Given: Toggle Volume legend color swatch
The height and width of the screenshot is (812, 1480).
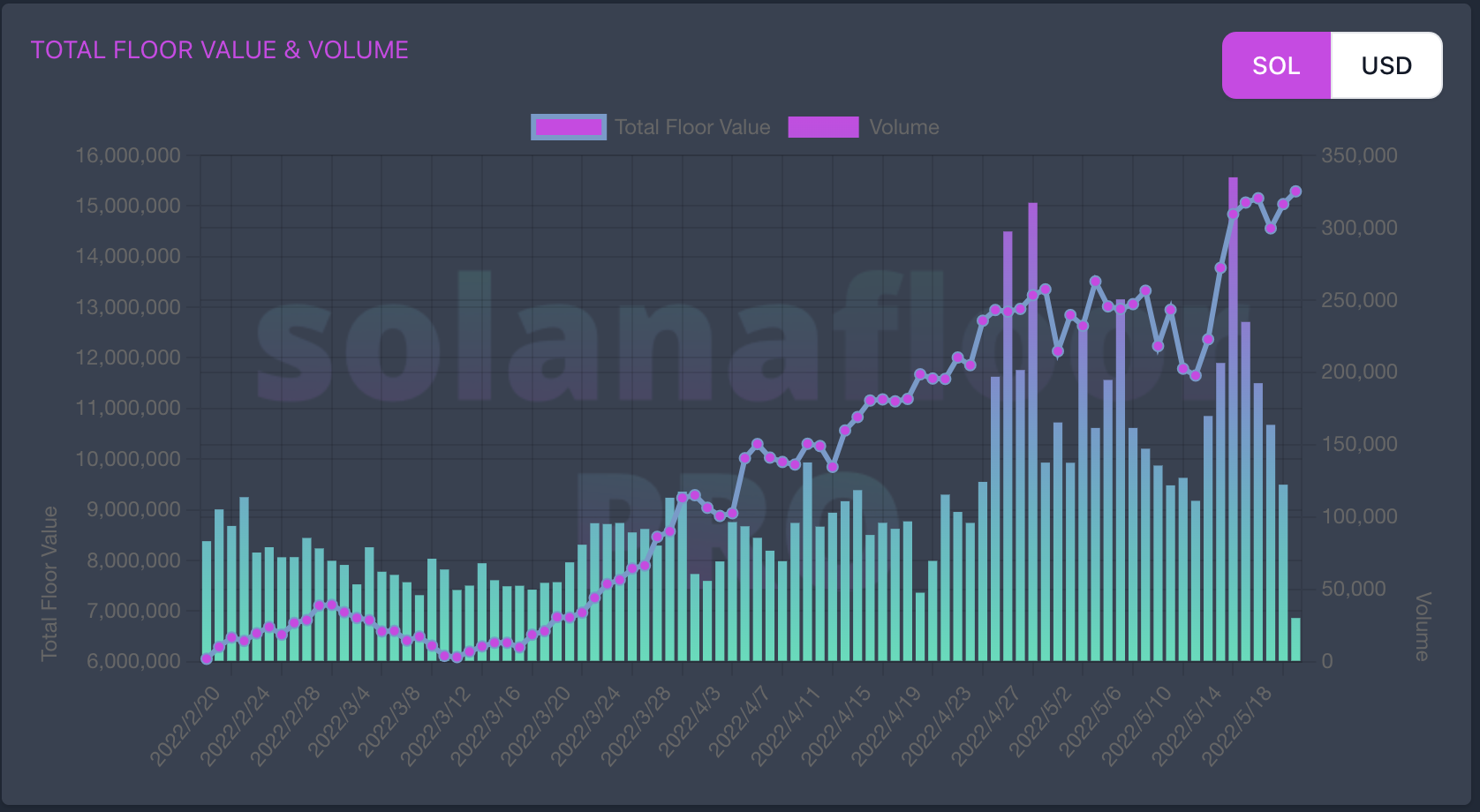Looking at the screenshot, I should pyautogui.click(x=823, y=127).
